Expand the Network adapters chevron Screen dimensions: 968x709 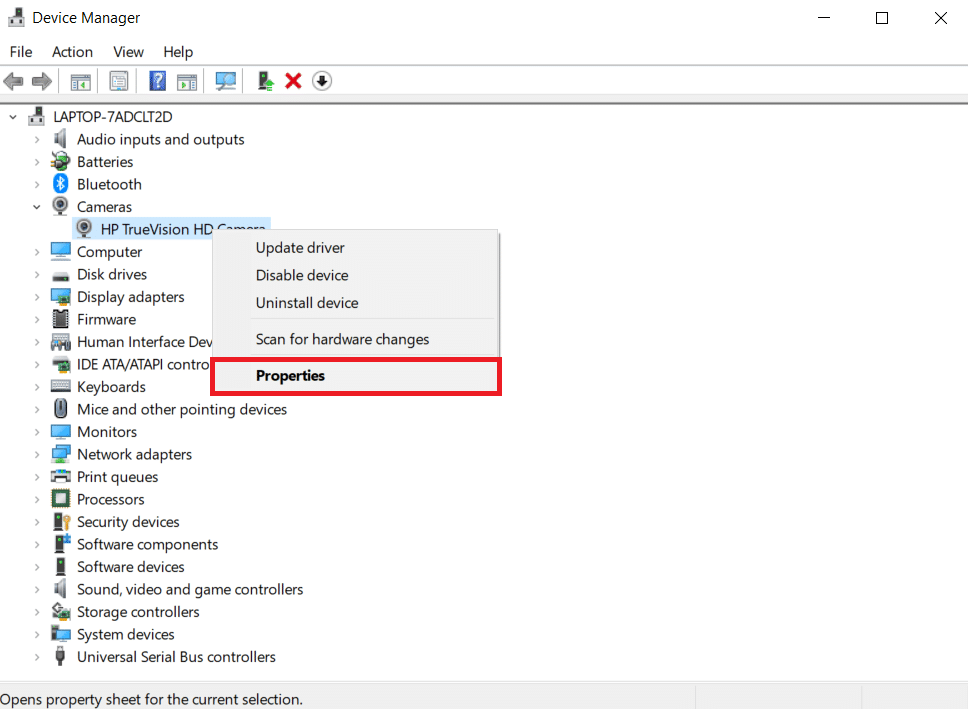point(37,455)
